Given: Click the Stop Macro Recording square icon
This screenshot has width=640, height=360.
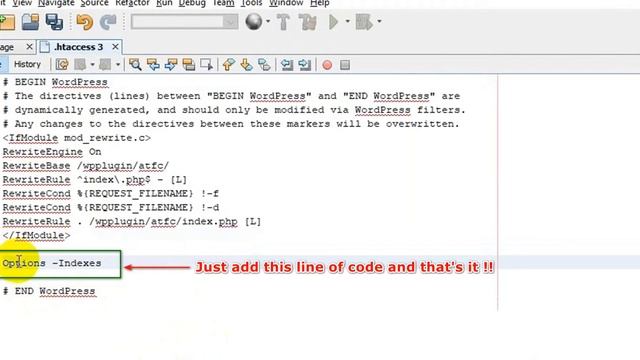Looking at the screenshot, I should [x=345, y=65].
